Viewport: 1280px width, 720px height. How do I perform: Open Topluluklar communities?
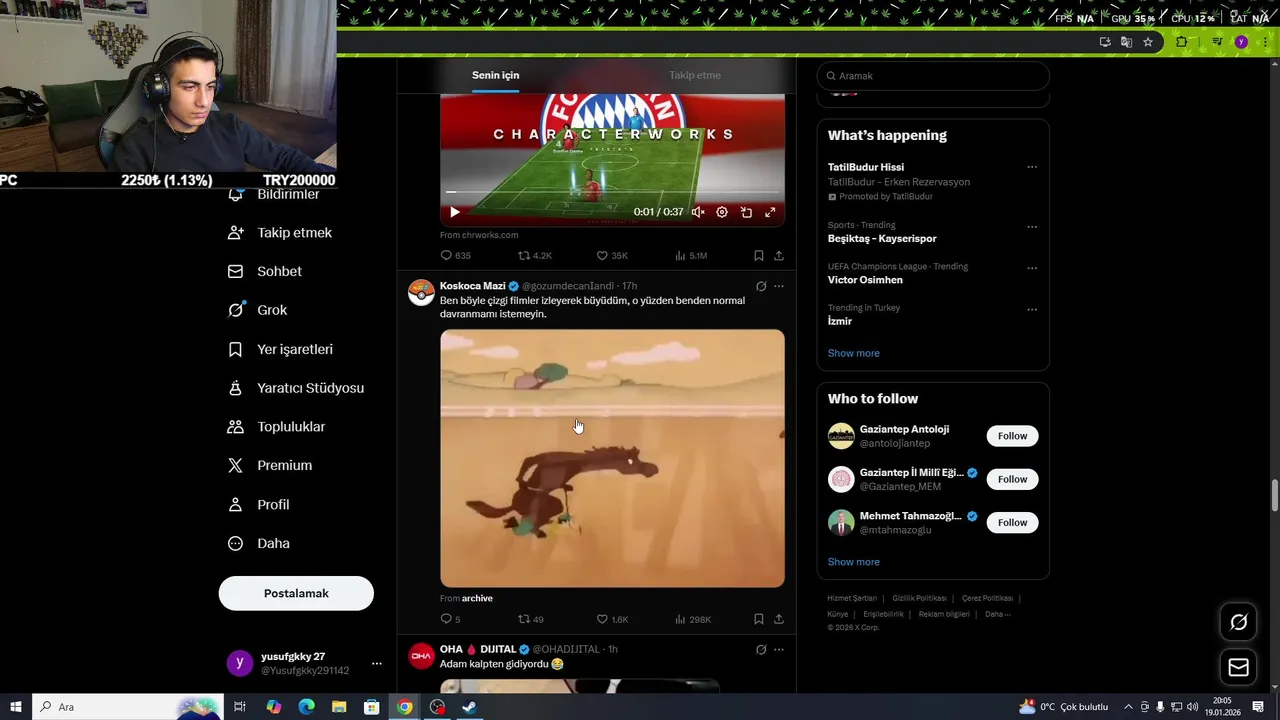point(276,427)
